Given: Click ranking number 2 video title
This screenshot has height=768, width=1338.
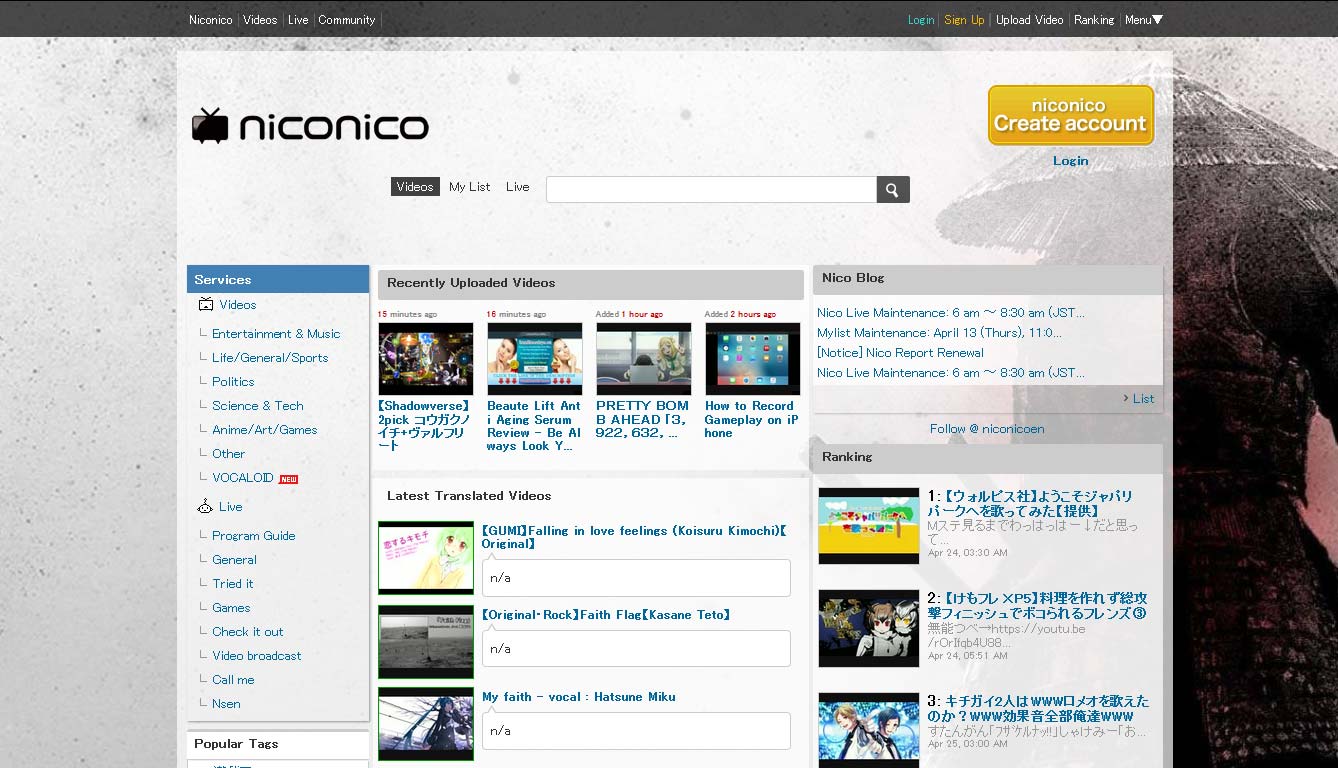Looking at the screenshot, I should tap(1037, 606).
